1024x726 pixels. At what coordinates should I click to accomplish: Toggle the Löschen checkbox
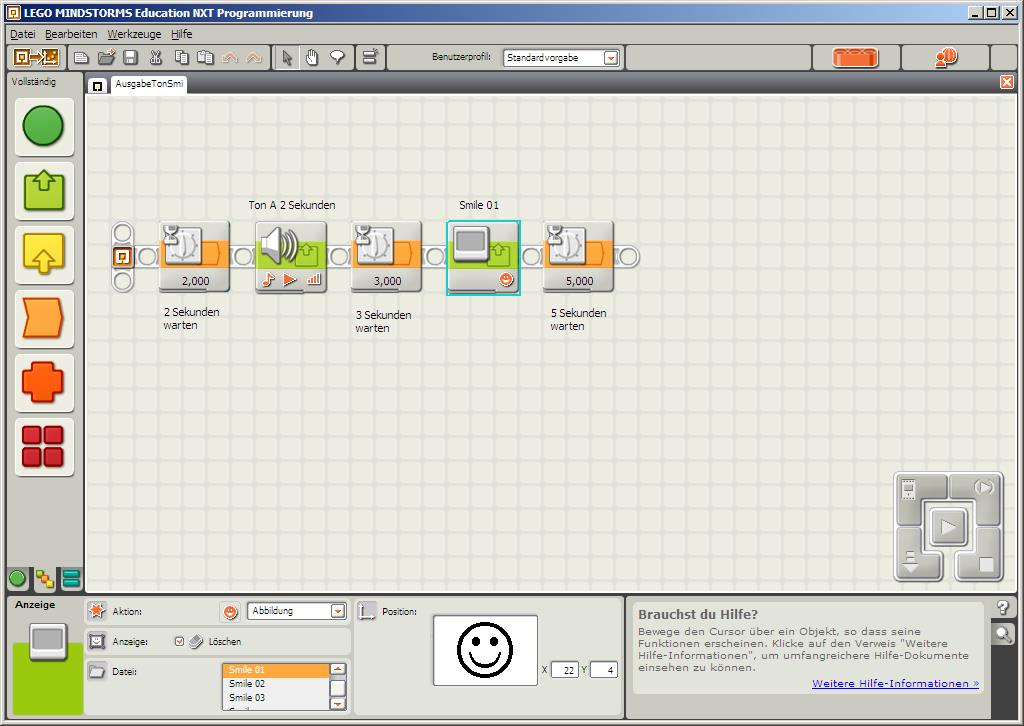pyautogui.click(x=180, y=641)
